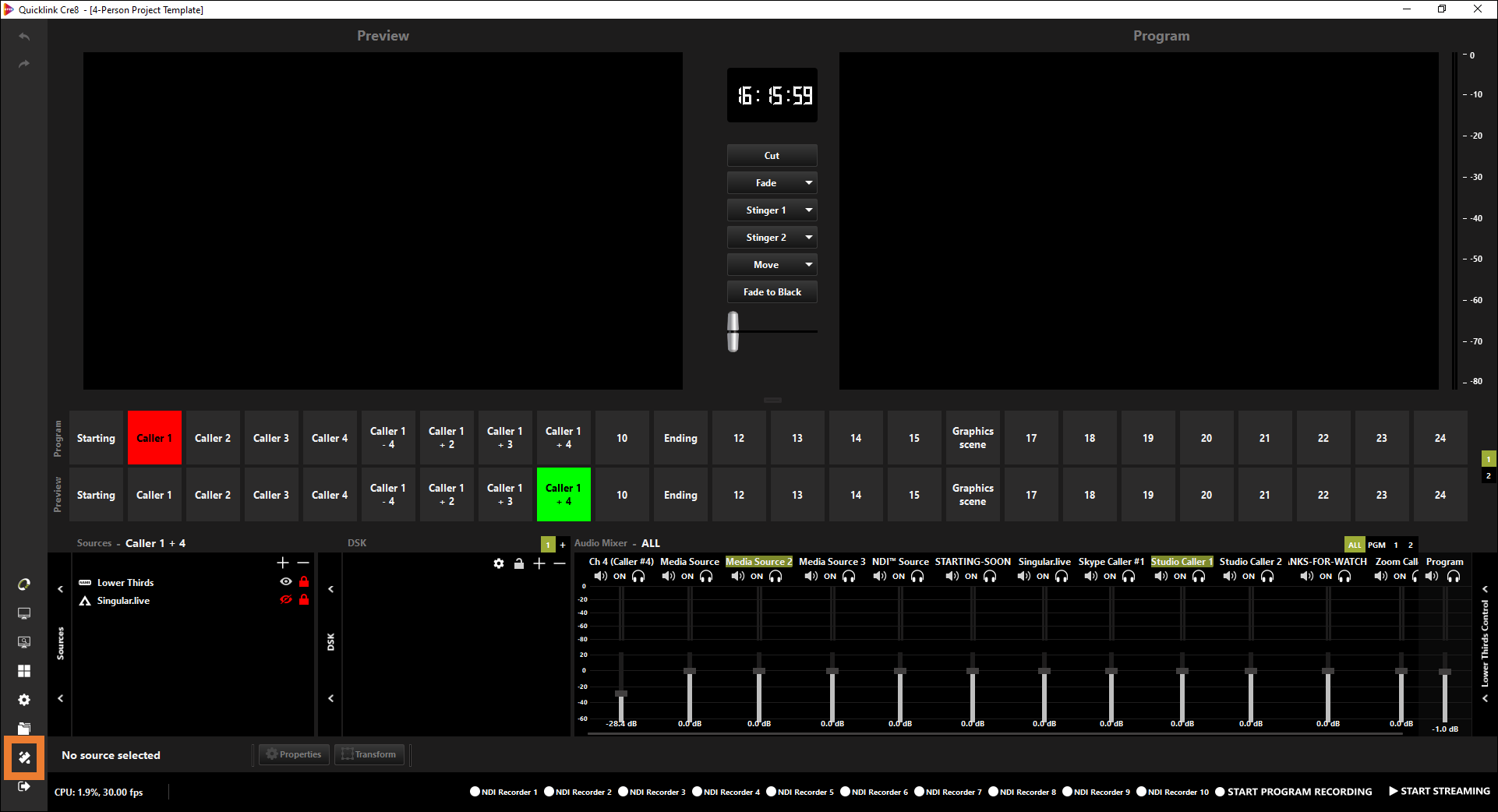The image size is (1498, 812).
Task: Mute the Ch 4 (Caller #4) speaker
Action: (x=600, y=577)
